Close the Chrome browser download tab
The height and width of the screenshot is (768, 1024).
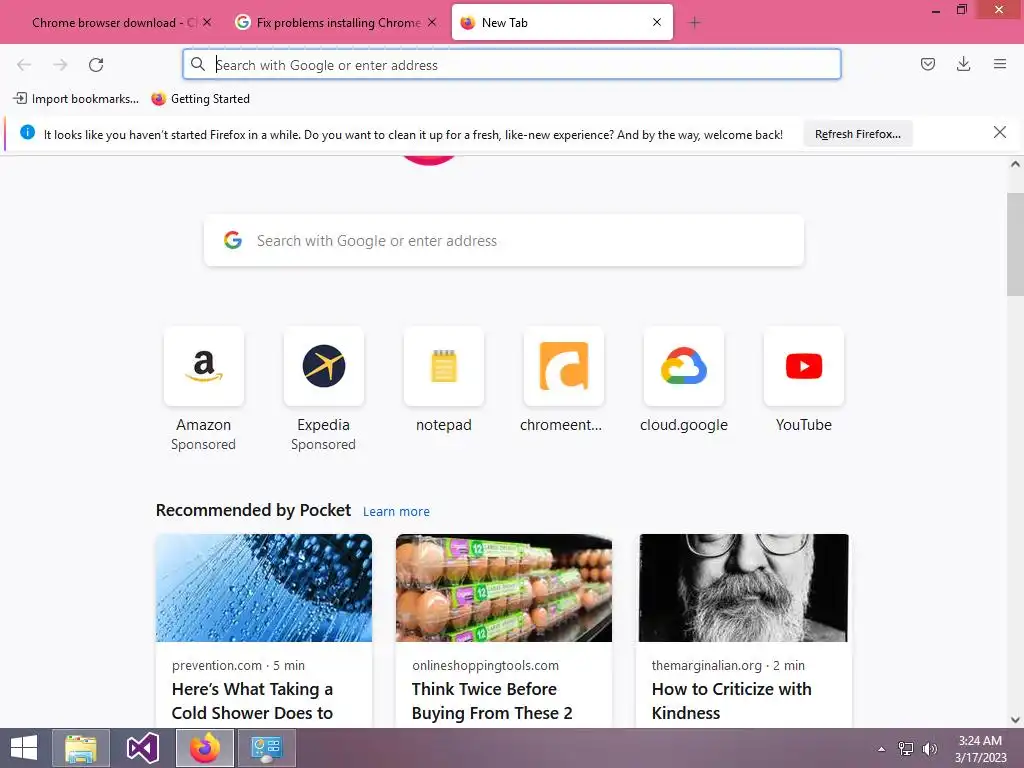coord(207,22)
